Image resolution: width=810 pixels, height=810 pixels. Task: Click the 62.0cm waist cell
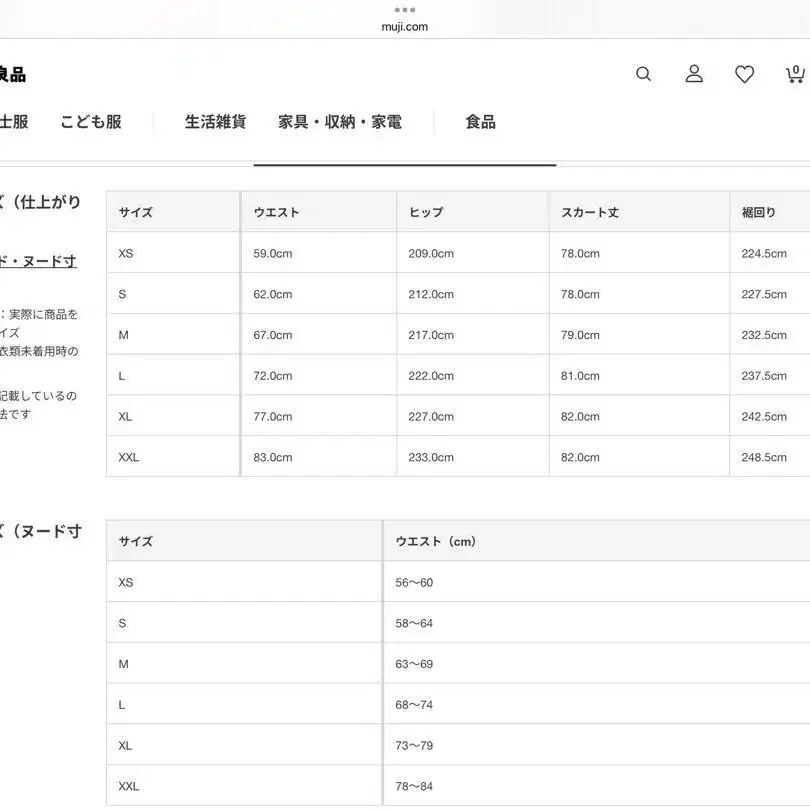click(319, 294)
